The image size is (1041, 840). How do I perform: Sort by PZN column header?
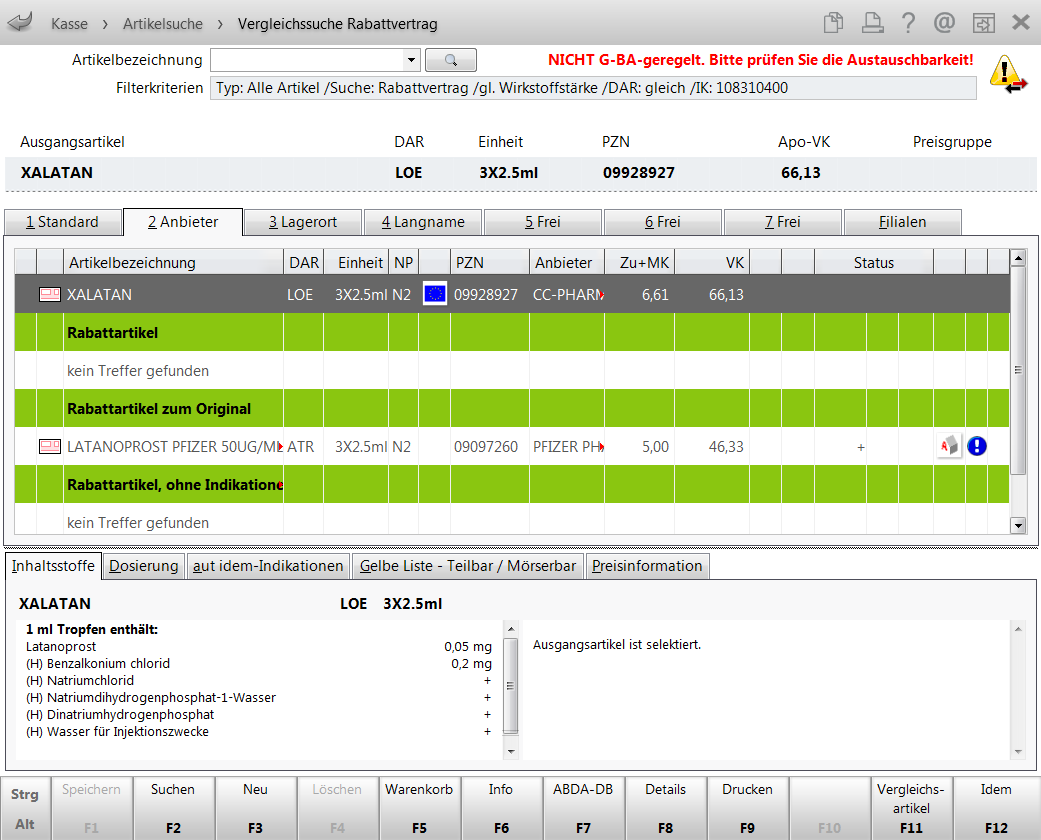pos(490,262)
